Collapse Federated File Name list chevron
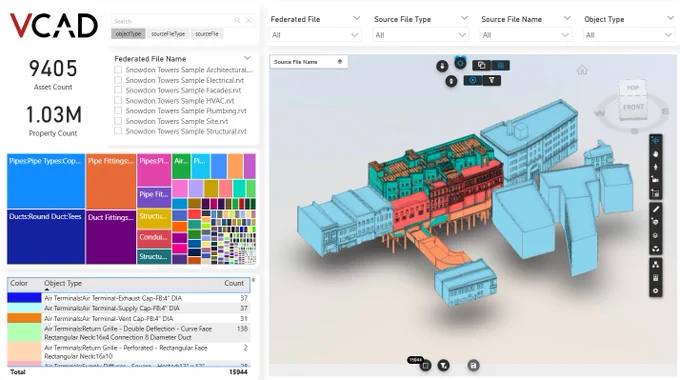This screenshot has width=680, height=380. pyautogui.click(x=247, y=58)
